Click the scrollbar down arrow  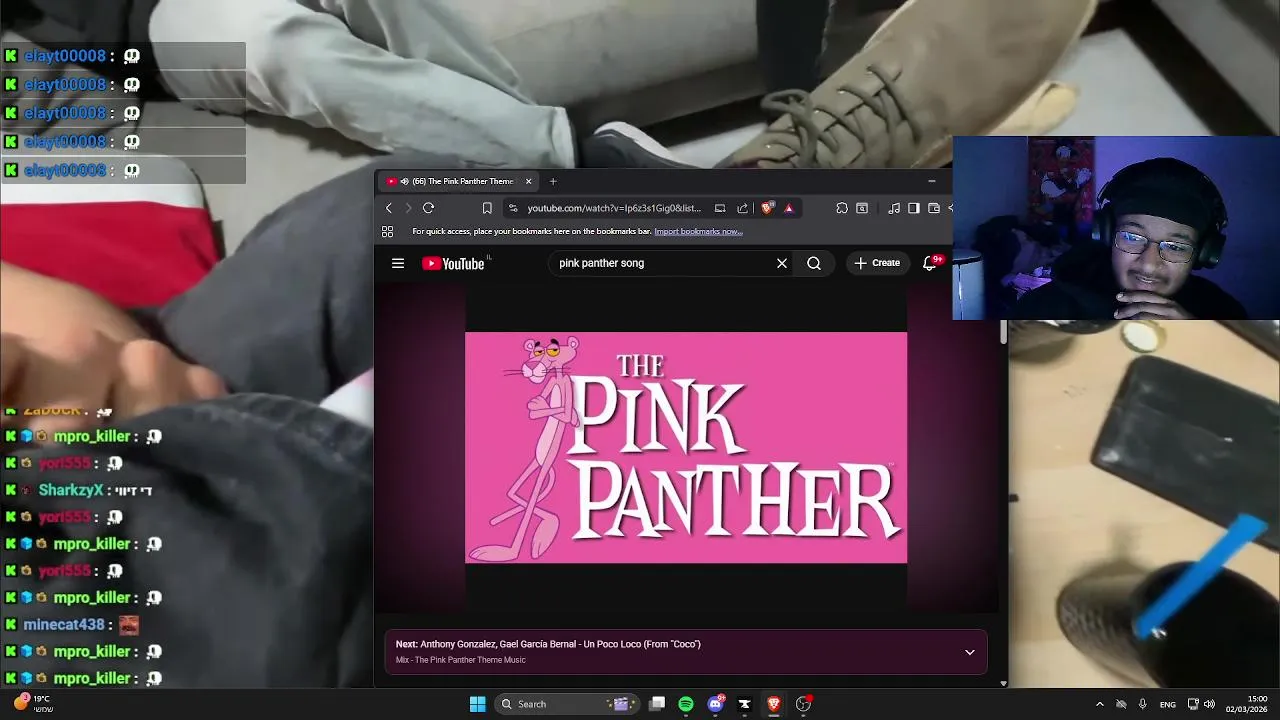click(x=1003, y=683)
